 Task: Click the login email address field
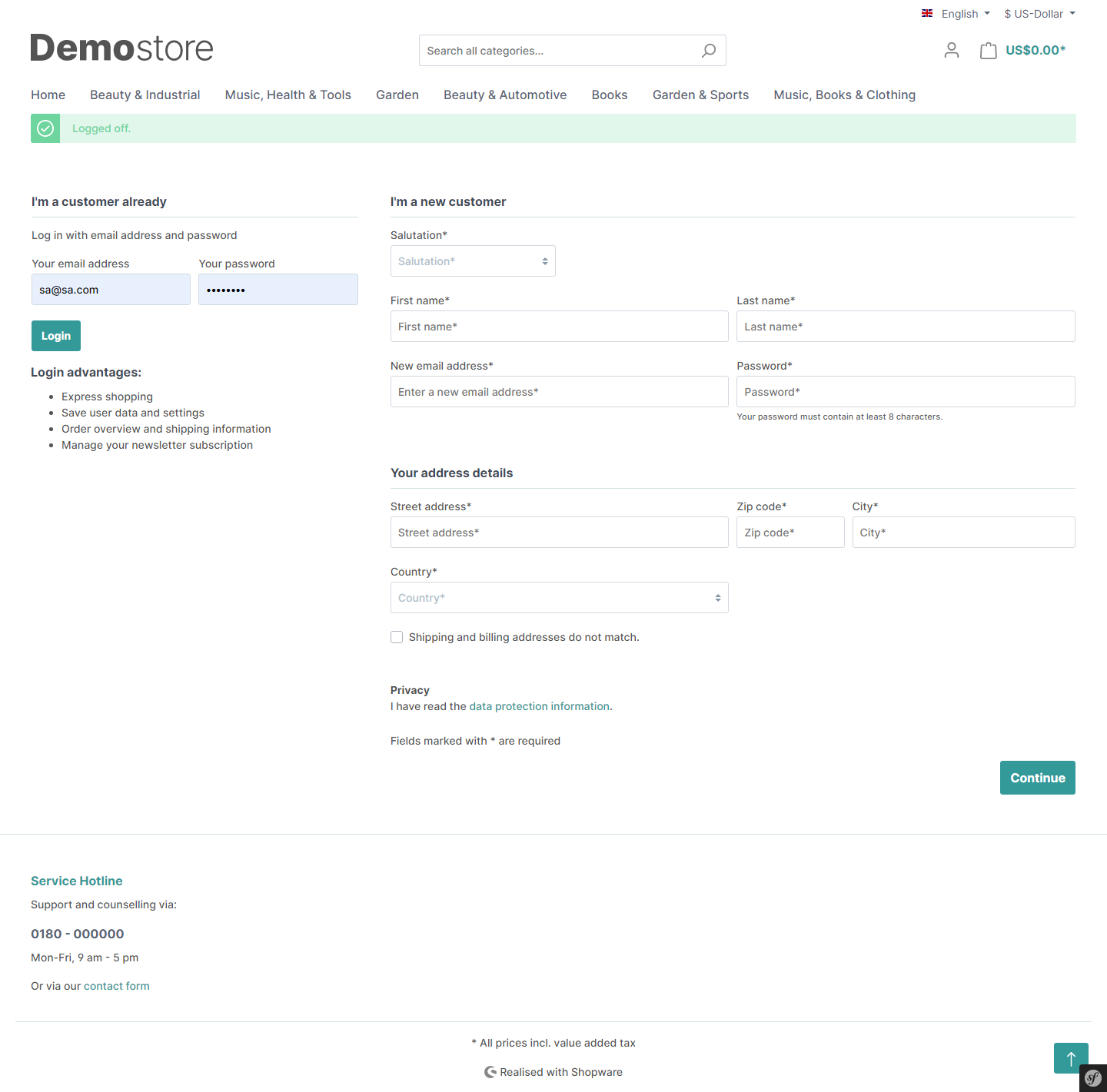point(111,290)
